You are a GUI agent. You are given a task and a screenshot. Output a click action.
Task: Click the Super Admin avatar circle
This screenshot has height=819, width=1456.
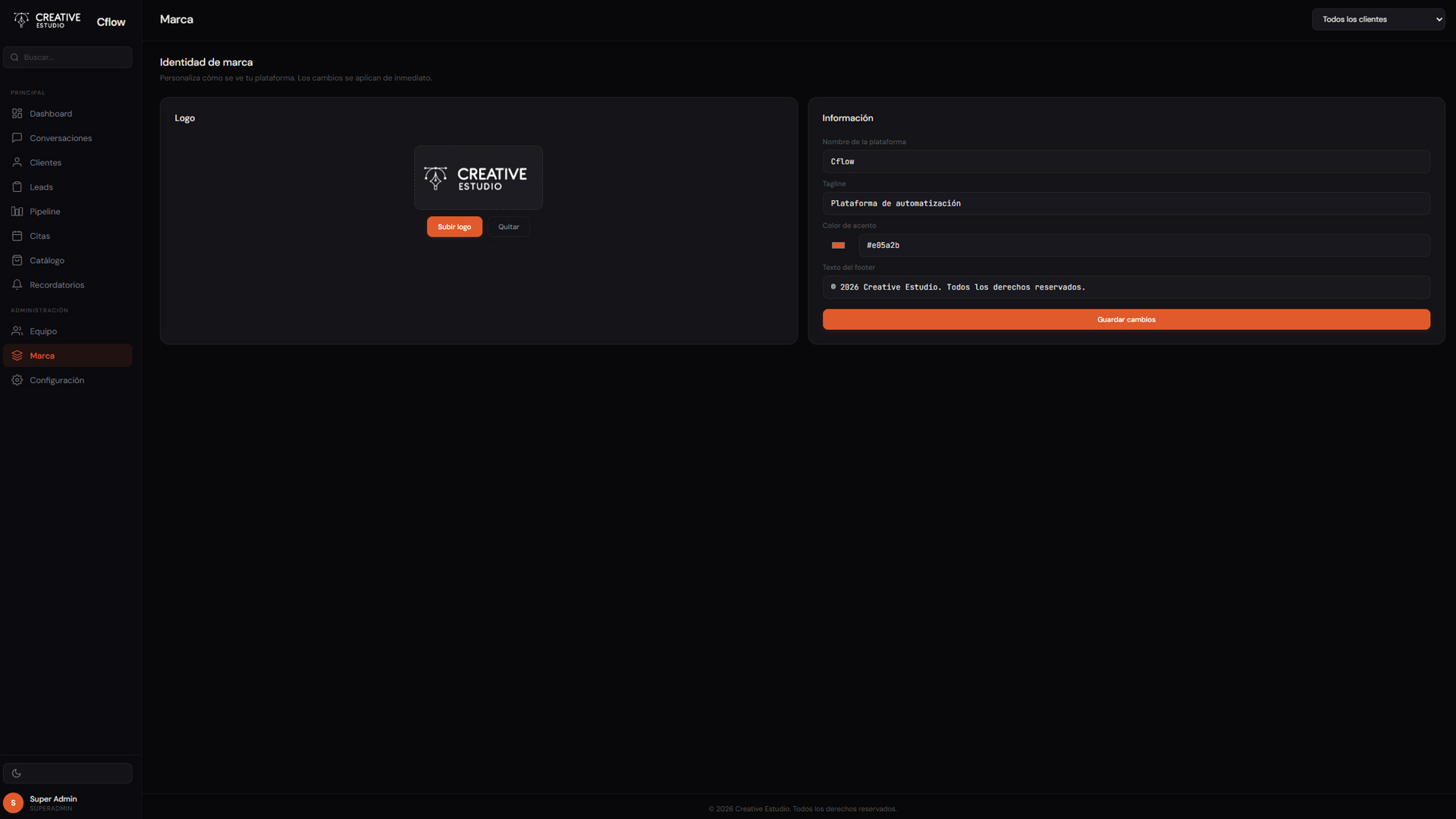tap(13, 803)
